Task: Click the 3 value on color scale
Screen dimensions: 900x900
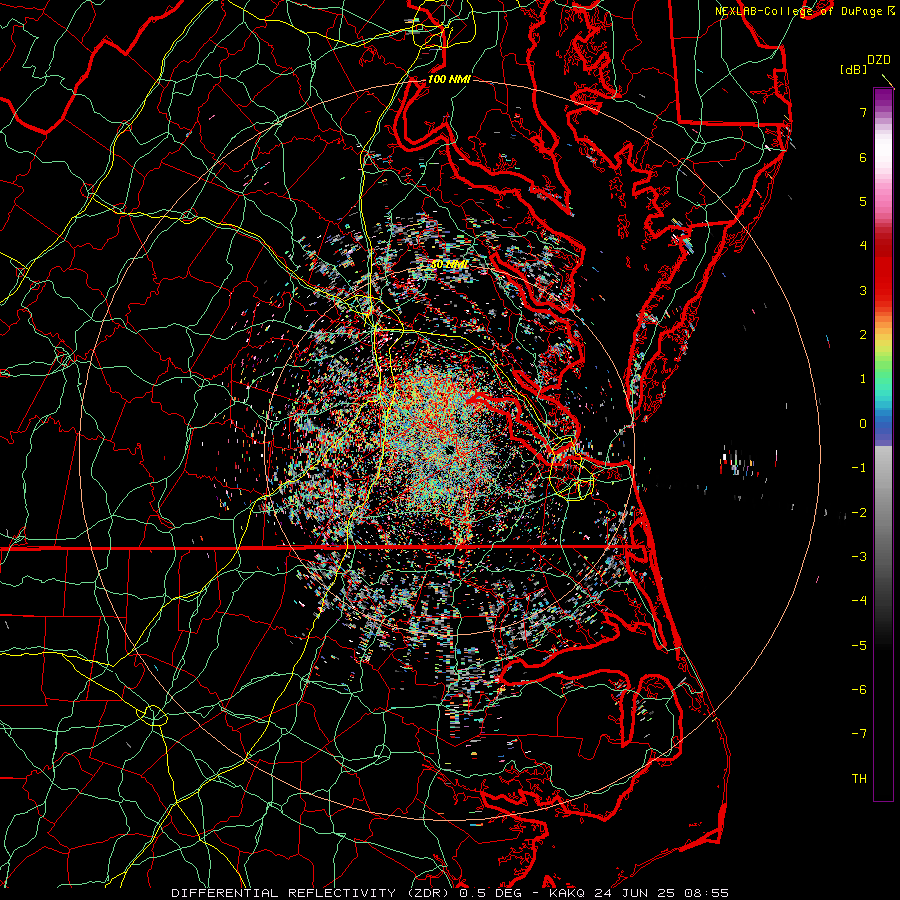Action: click(x=863, y=290)
